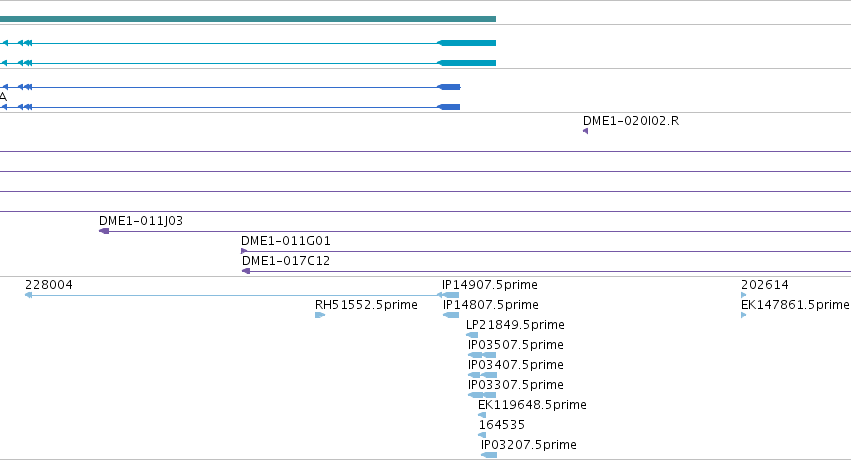Click the IP03207.5prime feature glyph
Viewport: 851px width, 460px height.
coord(488,455)
